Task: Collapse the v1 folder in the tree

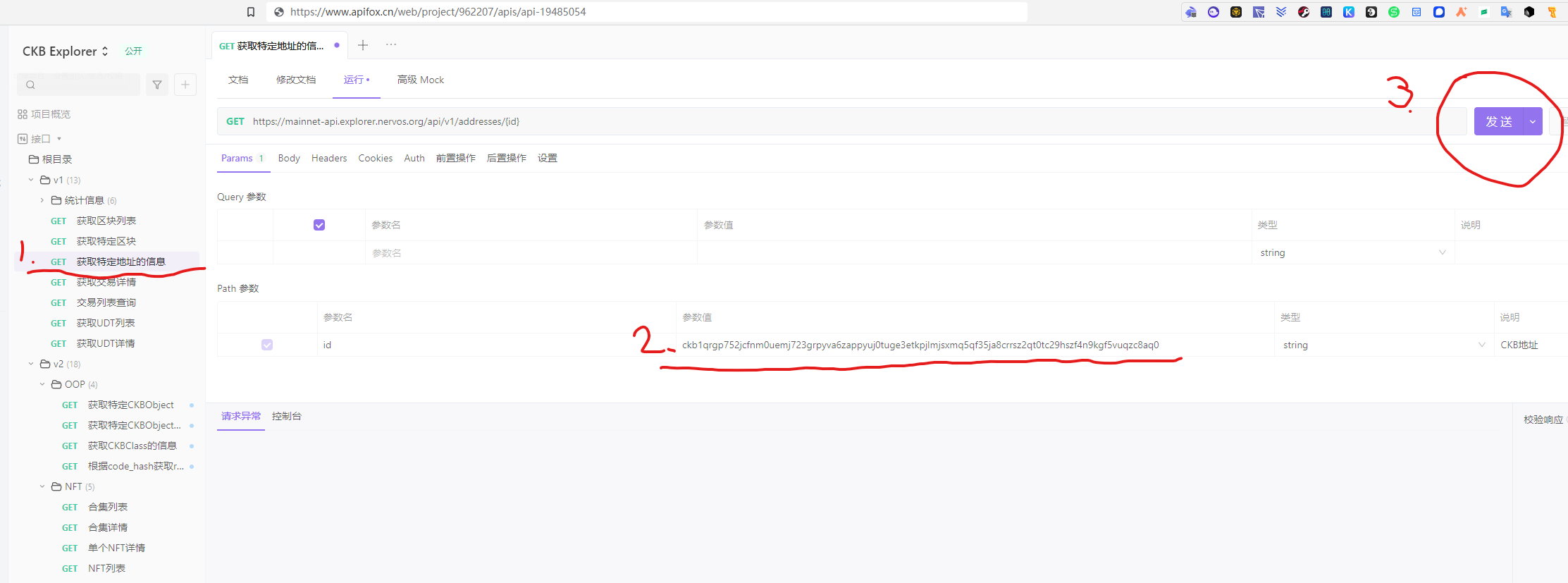Action: tap(31, 180)
